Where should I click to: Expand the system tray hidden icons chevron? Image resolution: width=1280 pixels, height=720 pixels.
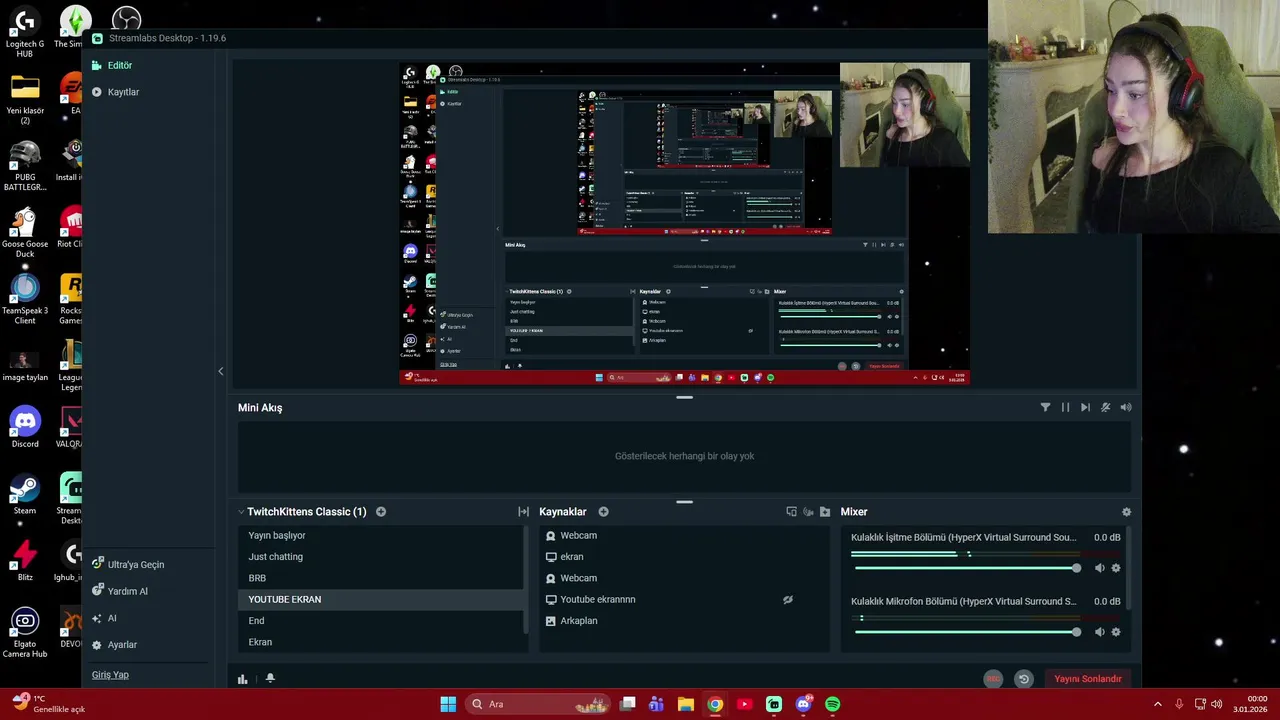[x=1158, y=704]
